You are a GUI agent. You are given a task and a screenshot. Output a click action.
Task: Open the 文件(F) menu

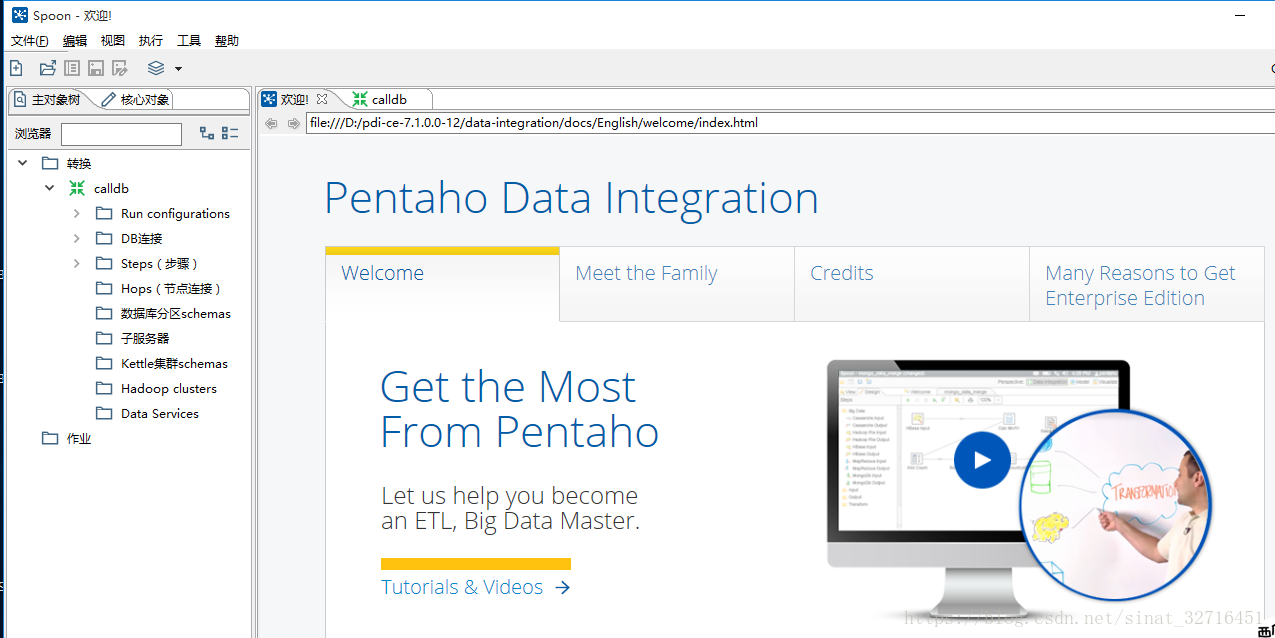[x=30, y=41]
